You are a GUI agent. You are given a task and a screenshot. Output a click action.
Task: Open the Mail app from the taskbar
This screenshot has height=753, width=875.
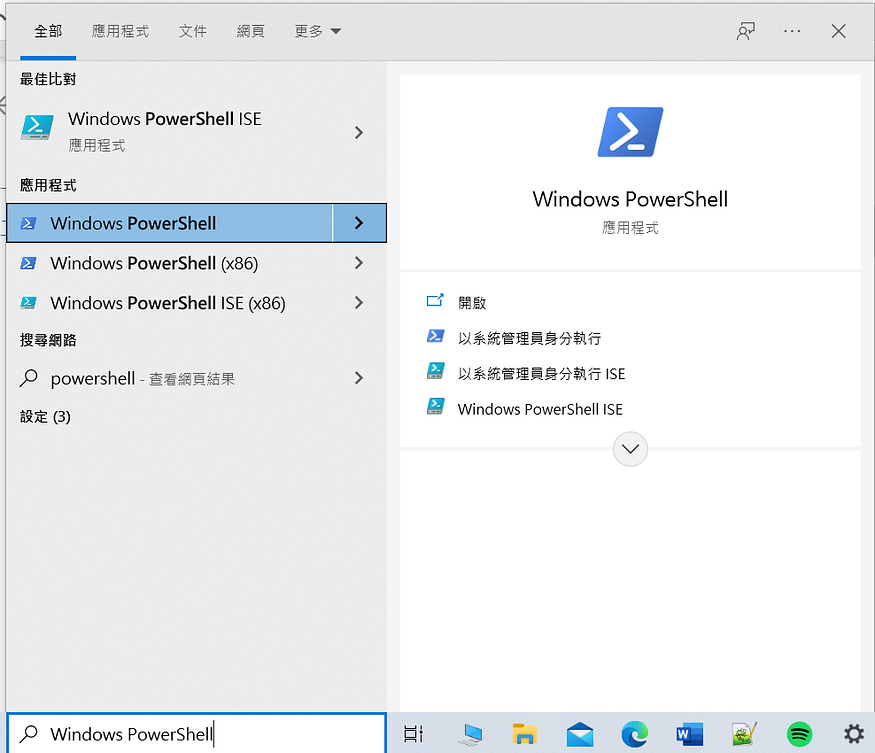point(580,735)
